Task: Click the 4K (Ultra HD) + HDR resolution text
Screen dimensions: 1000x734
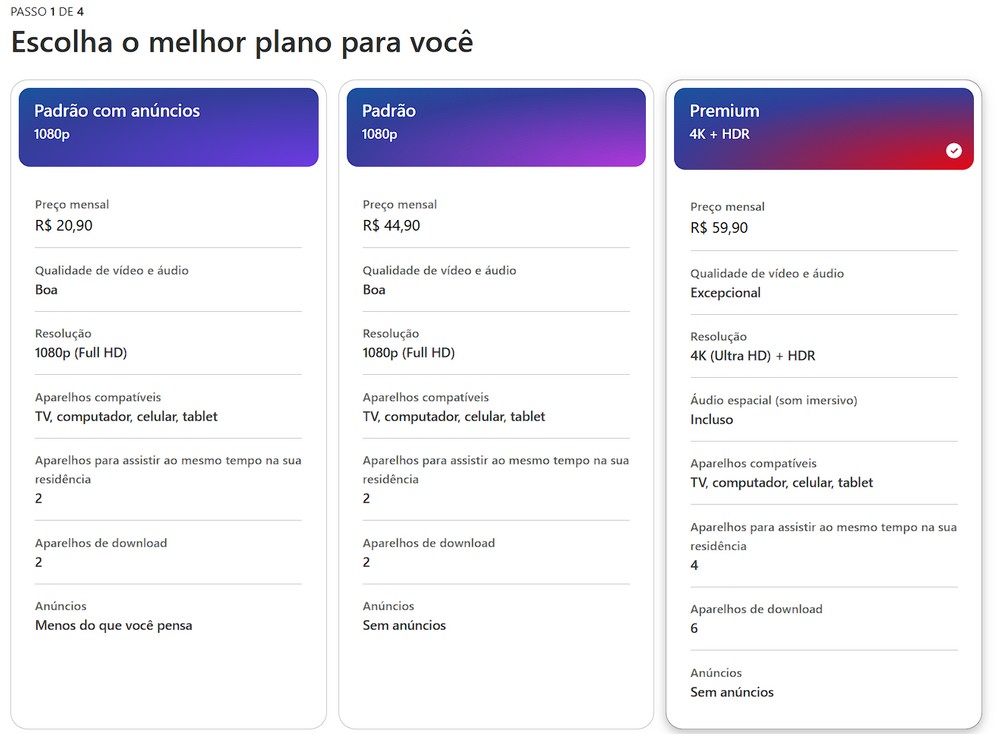Action: (x=753, y=356)
